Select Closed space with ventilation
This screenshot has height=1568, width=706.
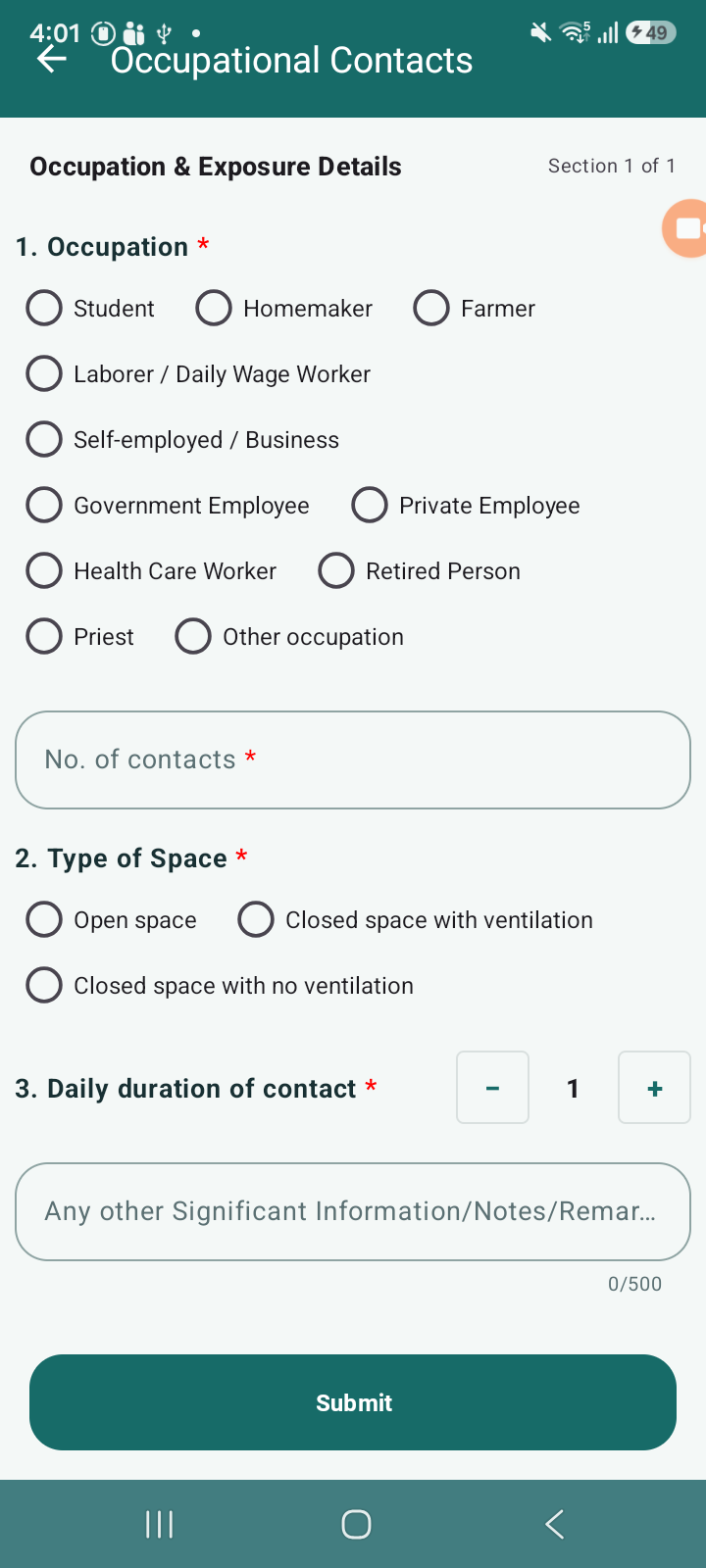416,919
